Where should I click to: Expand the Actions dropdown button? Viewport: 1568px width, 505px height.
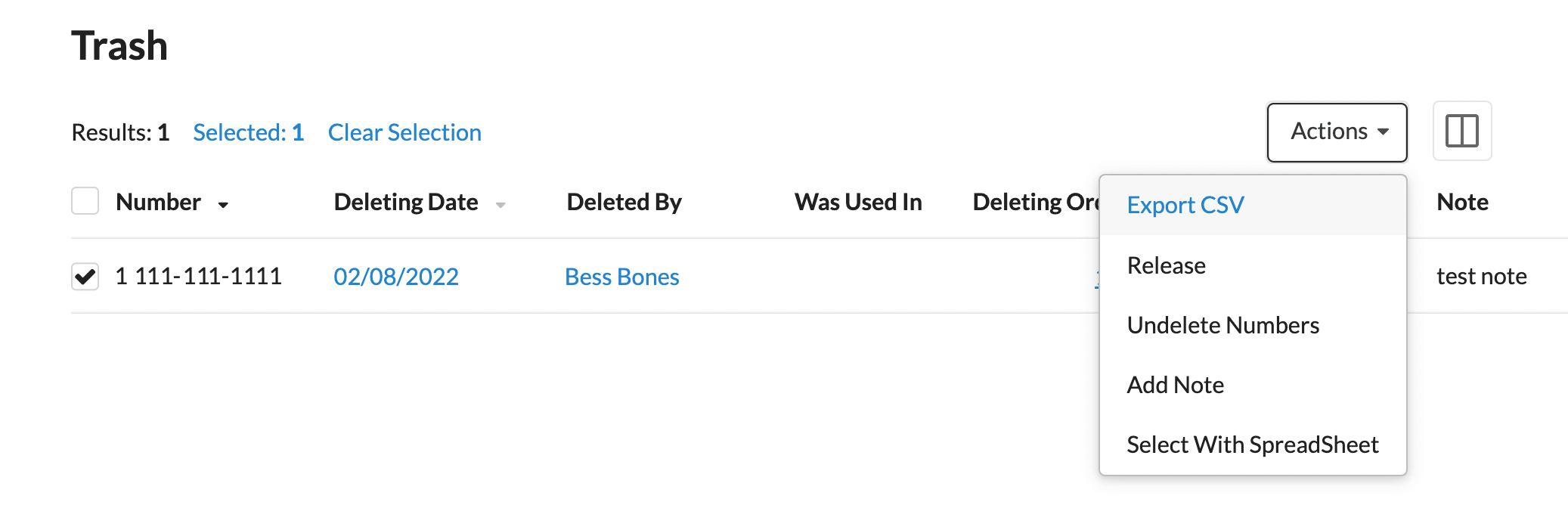[x=1337, y=132]
